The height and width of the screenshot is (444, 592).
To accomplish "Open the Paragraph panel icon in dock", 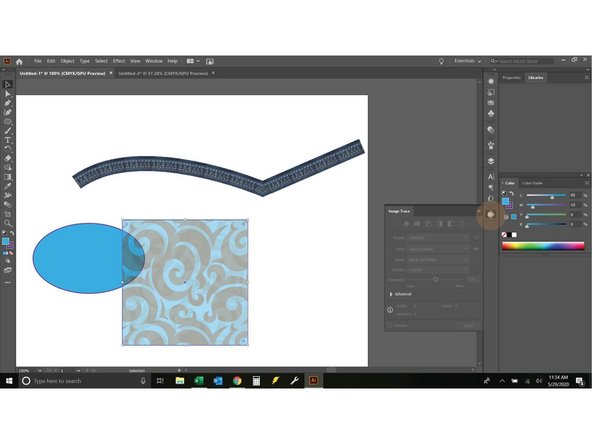I will pyautogui.click(x=490, y=187).
